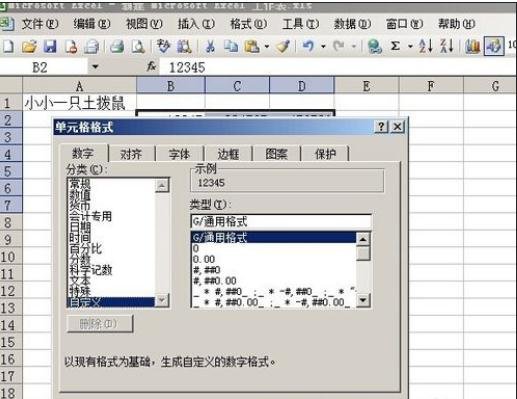The width and height of the screenshot is (517, 399).
Task: Insert hyperlink with the globe icon
Action: (x=375, y=46)
